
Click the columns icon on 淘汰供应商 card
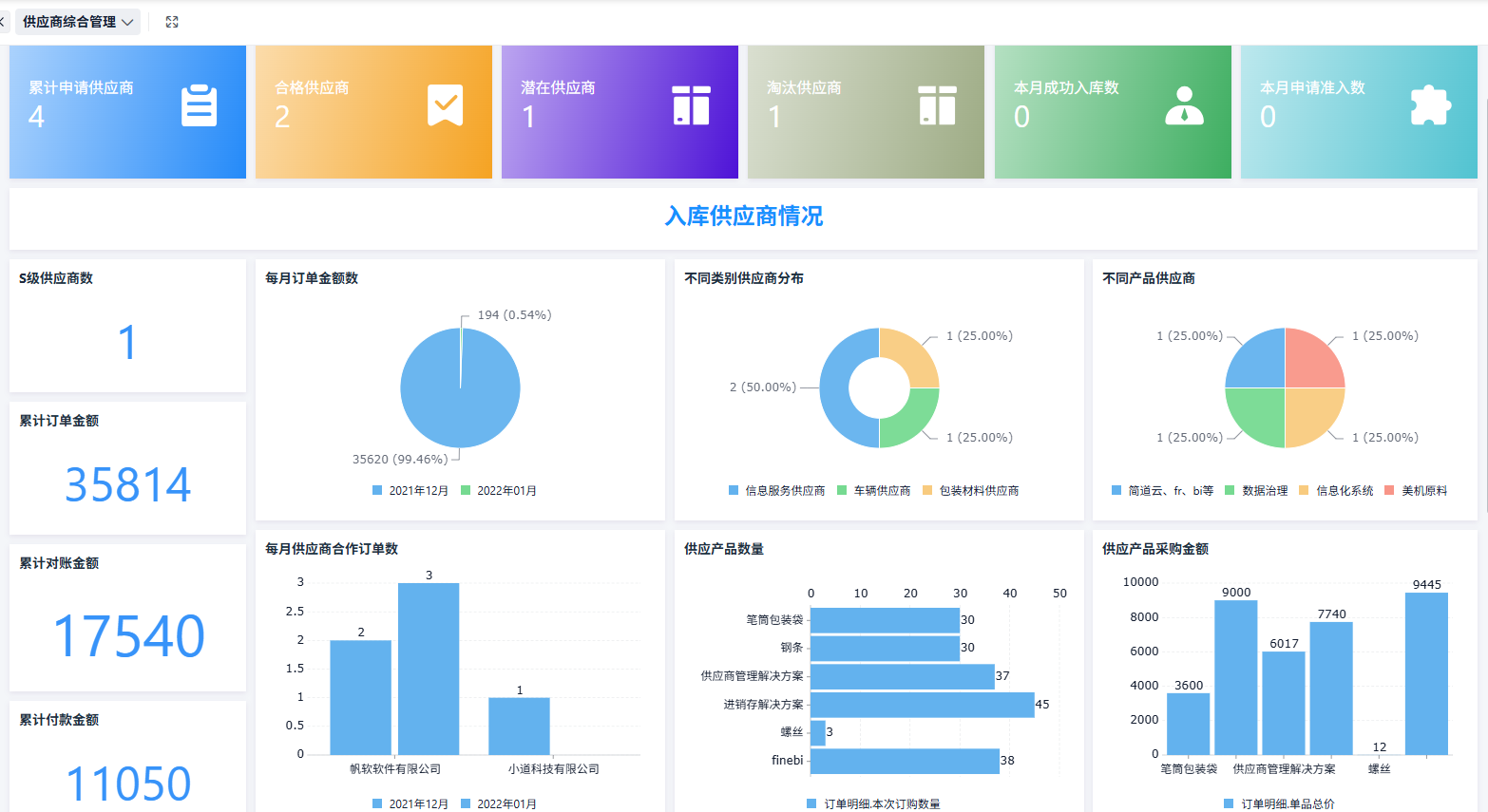(x=937, y=105)
